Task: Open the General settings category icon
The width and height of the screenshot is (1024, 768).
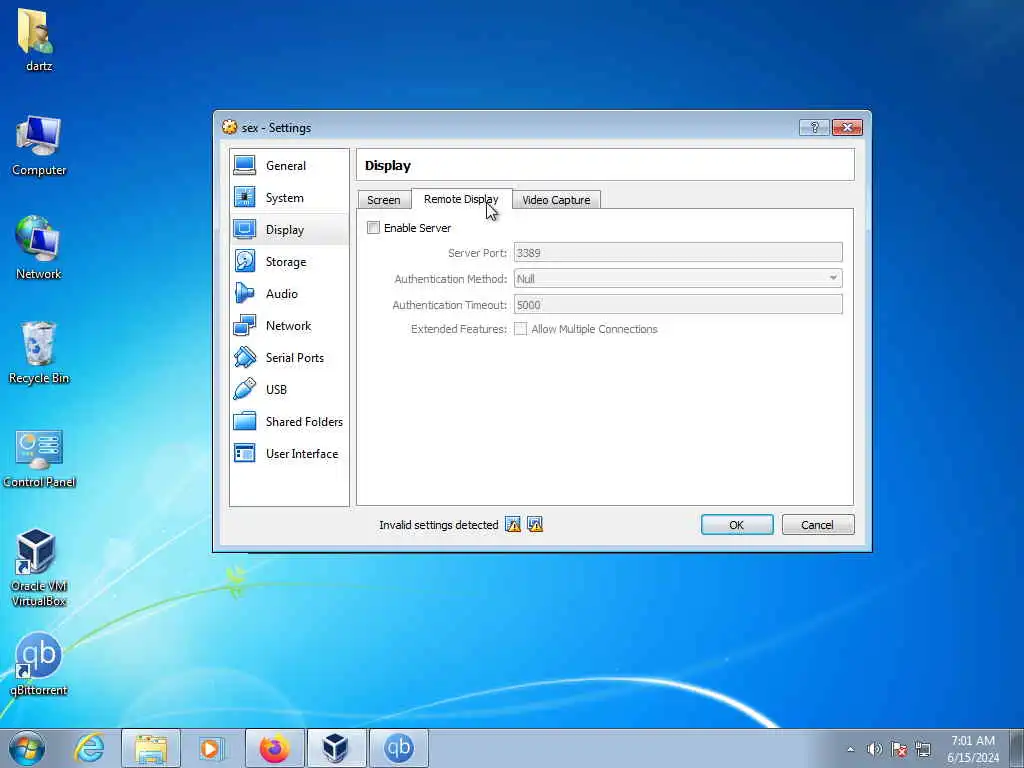Action: [x=245, y=165]
